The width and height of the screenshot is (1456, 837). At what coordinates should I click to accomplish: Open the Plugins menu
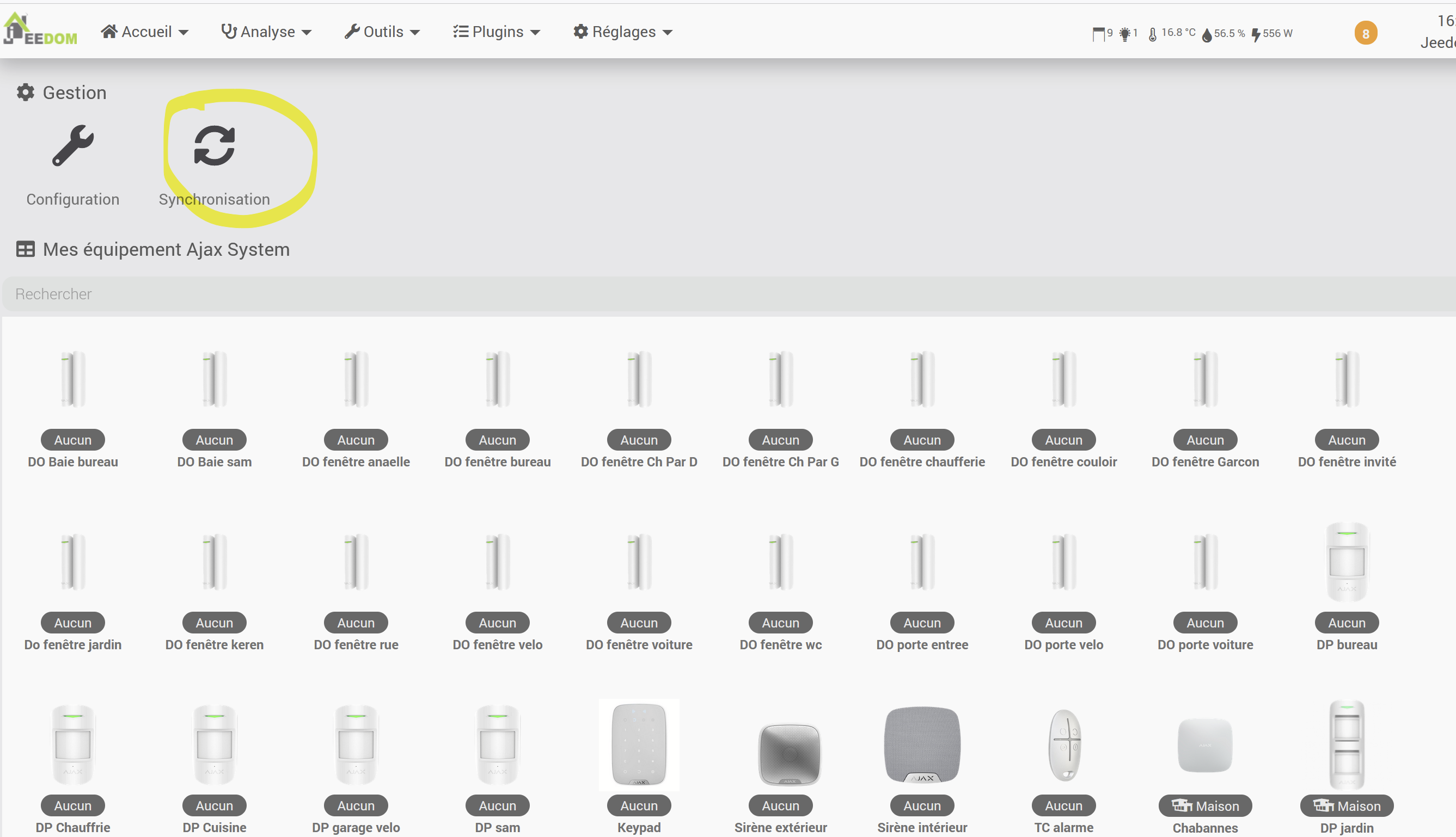coord(496,32)
